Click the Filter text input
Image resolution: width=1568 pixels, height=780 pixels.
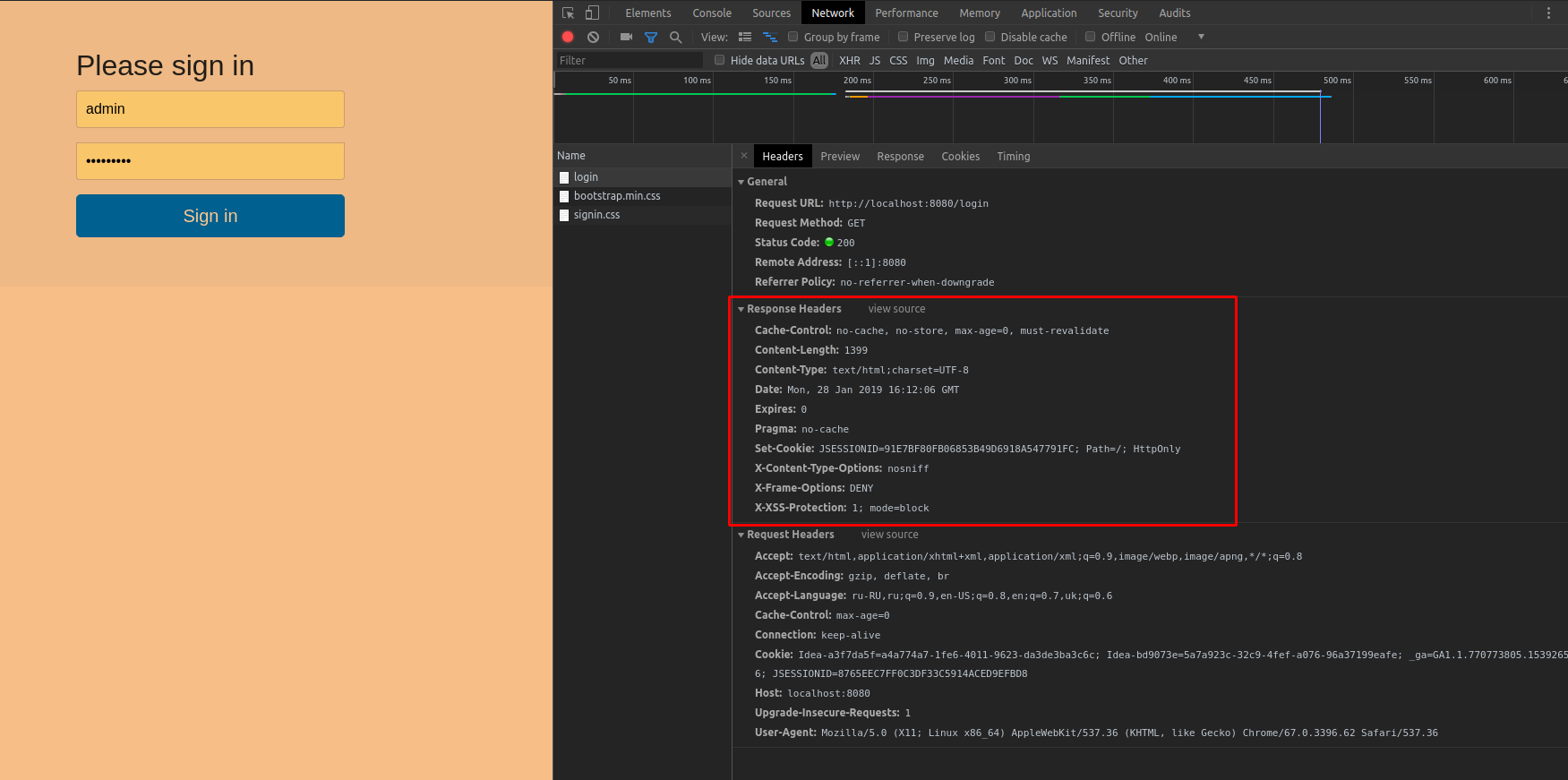point(629,60)
